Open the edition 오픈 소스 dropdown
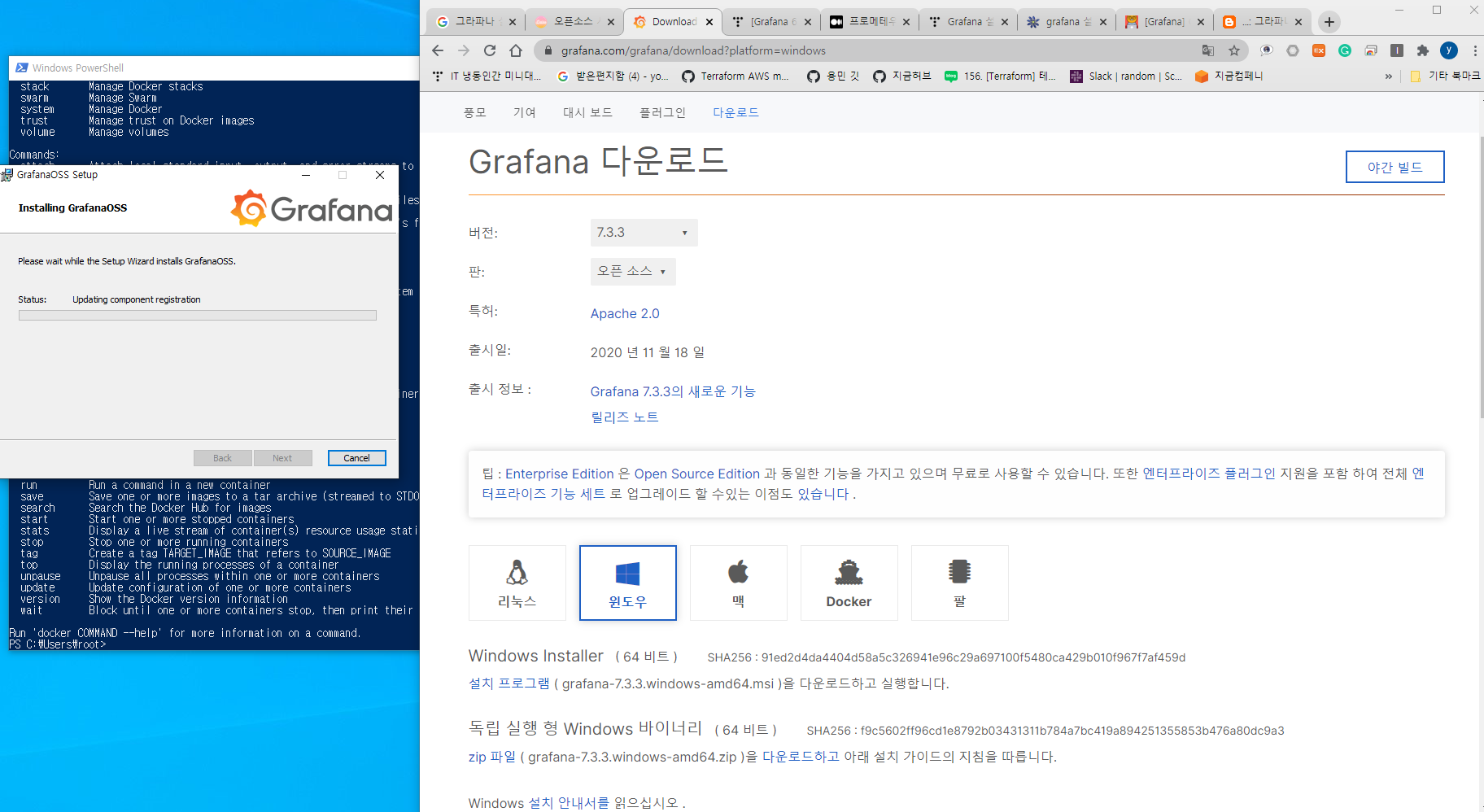Screen dimensions: 1484x812 pos(633,272)
